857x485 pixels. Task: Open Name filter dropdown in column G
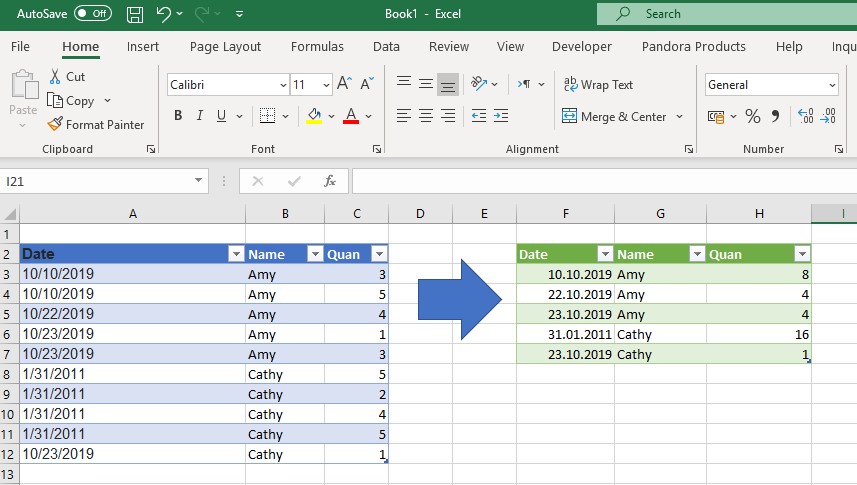pos(696,254)
